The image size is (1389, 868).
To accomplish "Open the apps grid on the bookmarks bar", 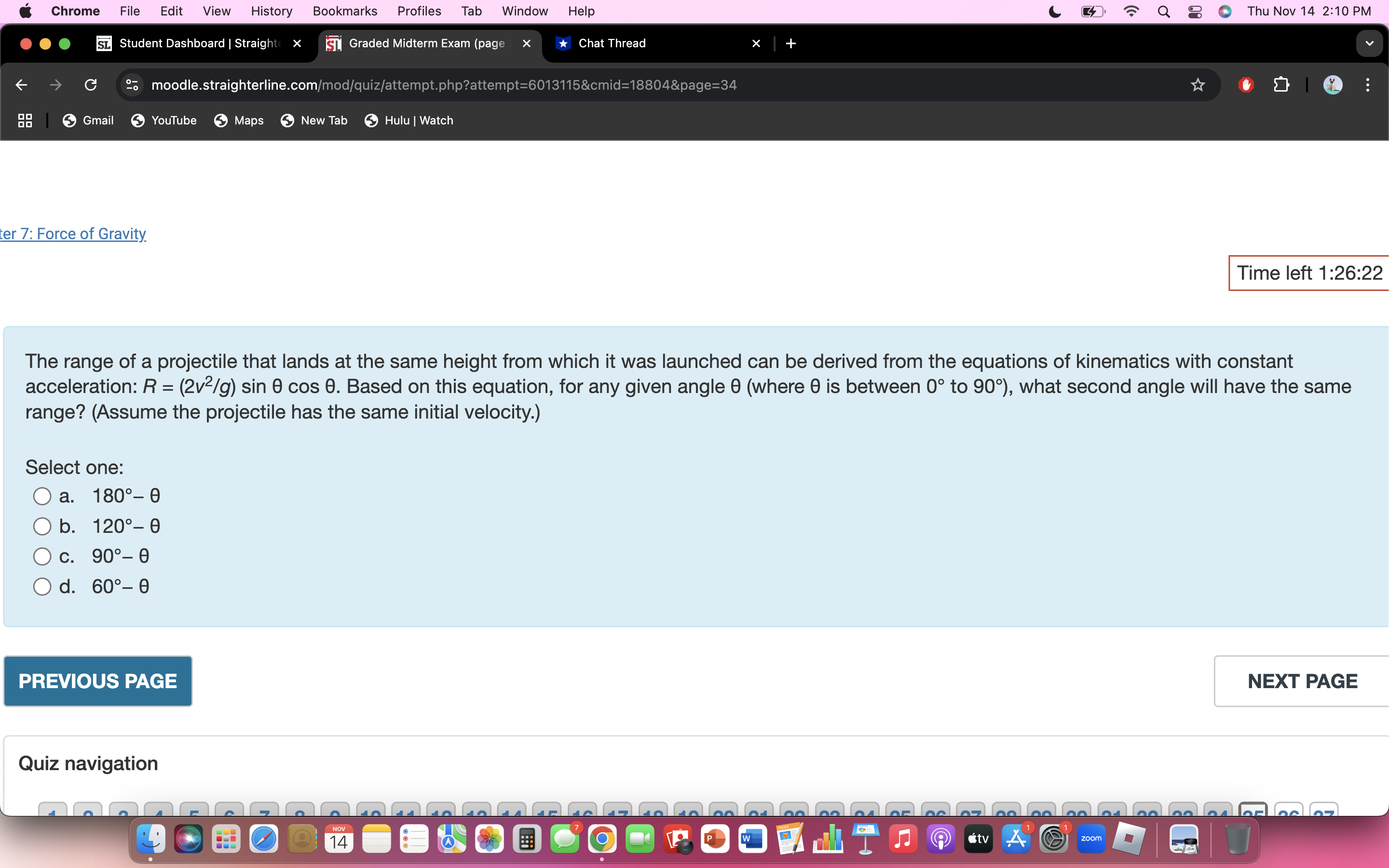I will 24,121.
